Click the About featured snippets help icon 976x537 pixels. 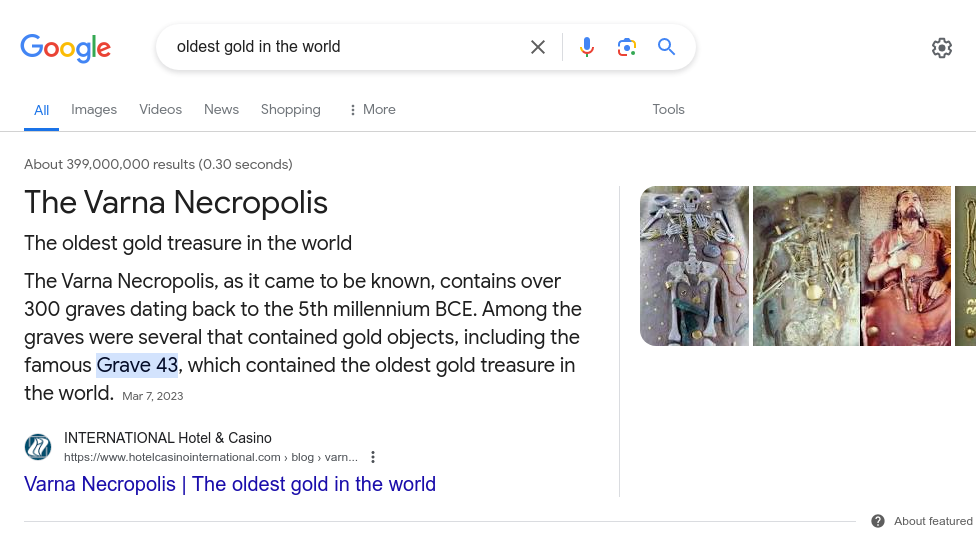878,521
